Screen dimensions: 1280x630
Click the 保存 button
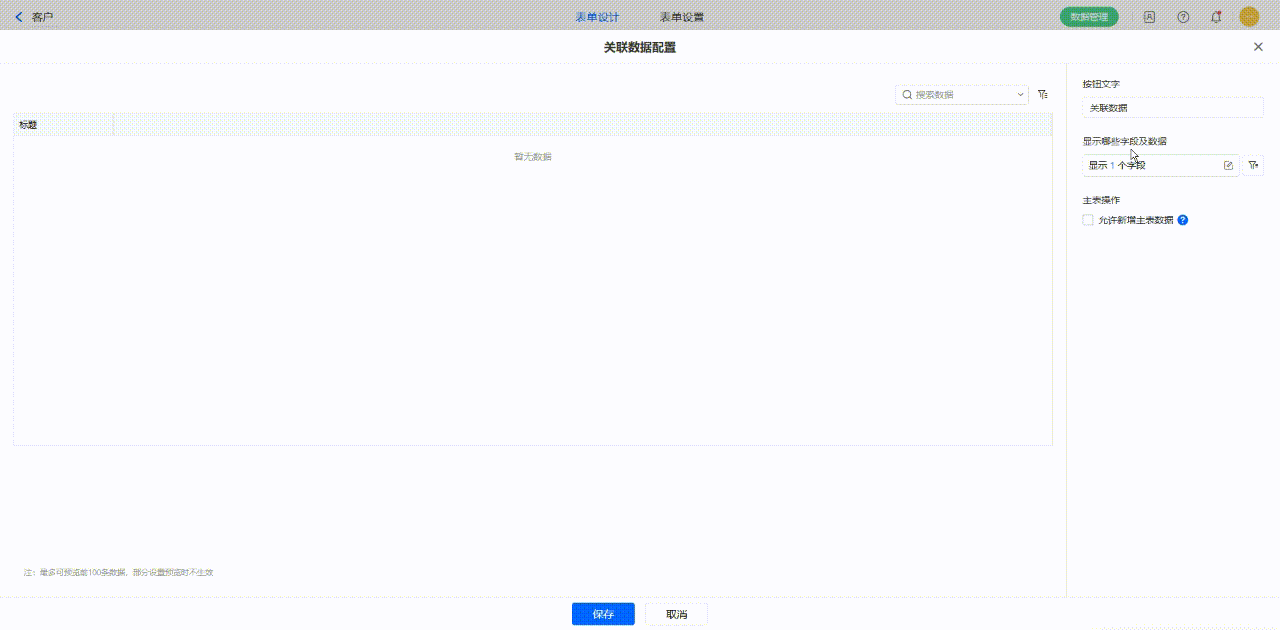click(603, 614)
